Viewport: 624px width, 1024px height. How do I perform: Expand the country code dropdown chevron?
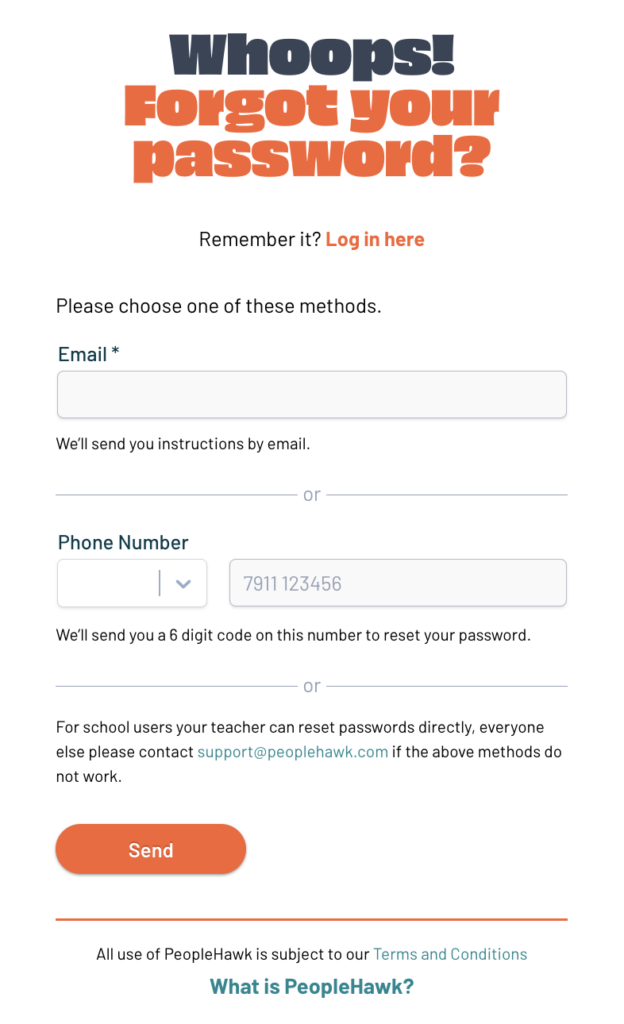click(183, 584)
